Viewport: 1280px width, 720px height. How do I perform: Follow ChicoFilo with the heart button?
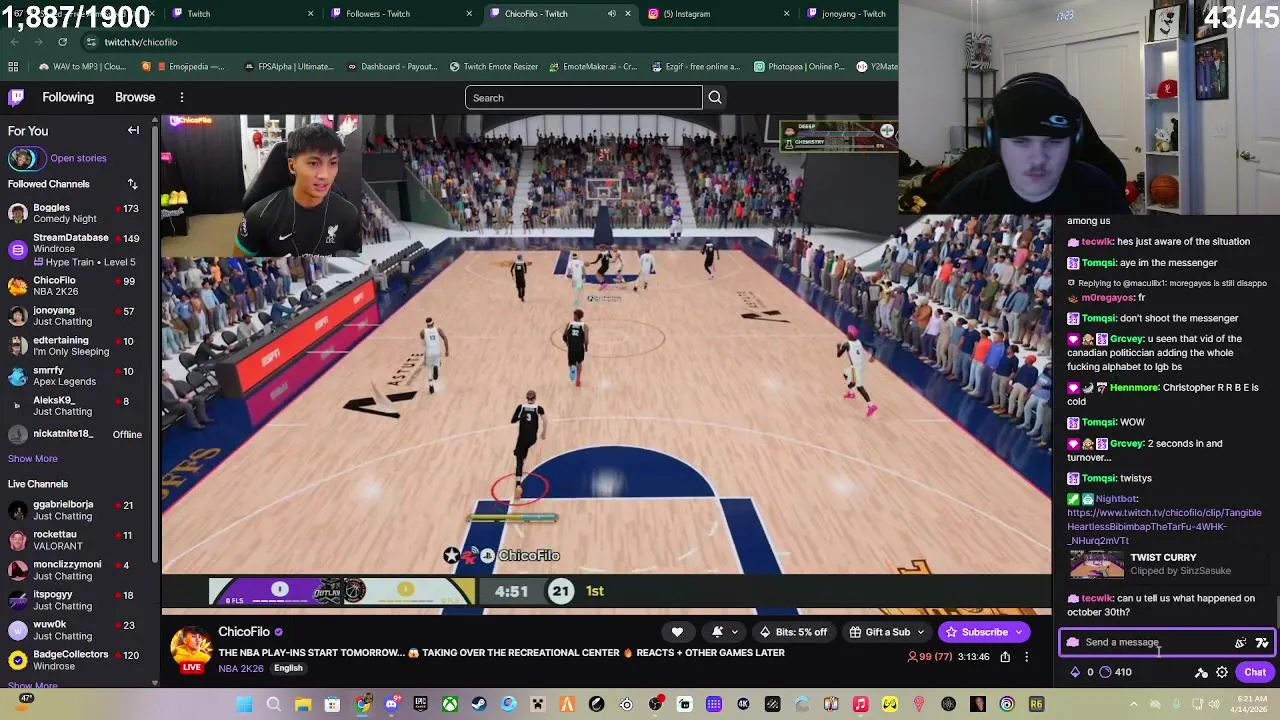[x=677, y=632]
